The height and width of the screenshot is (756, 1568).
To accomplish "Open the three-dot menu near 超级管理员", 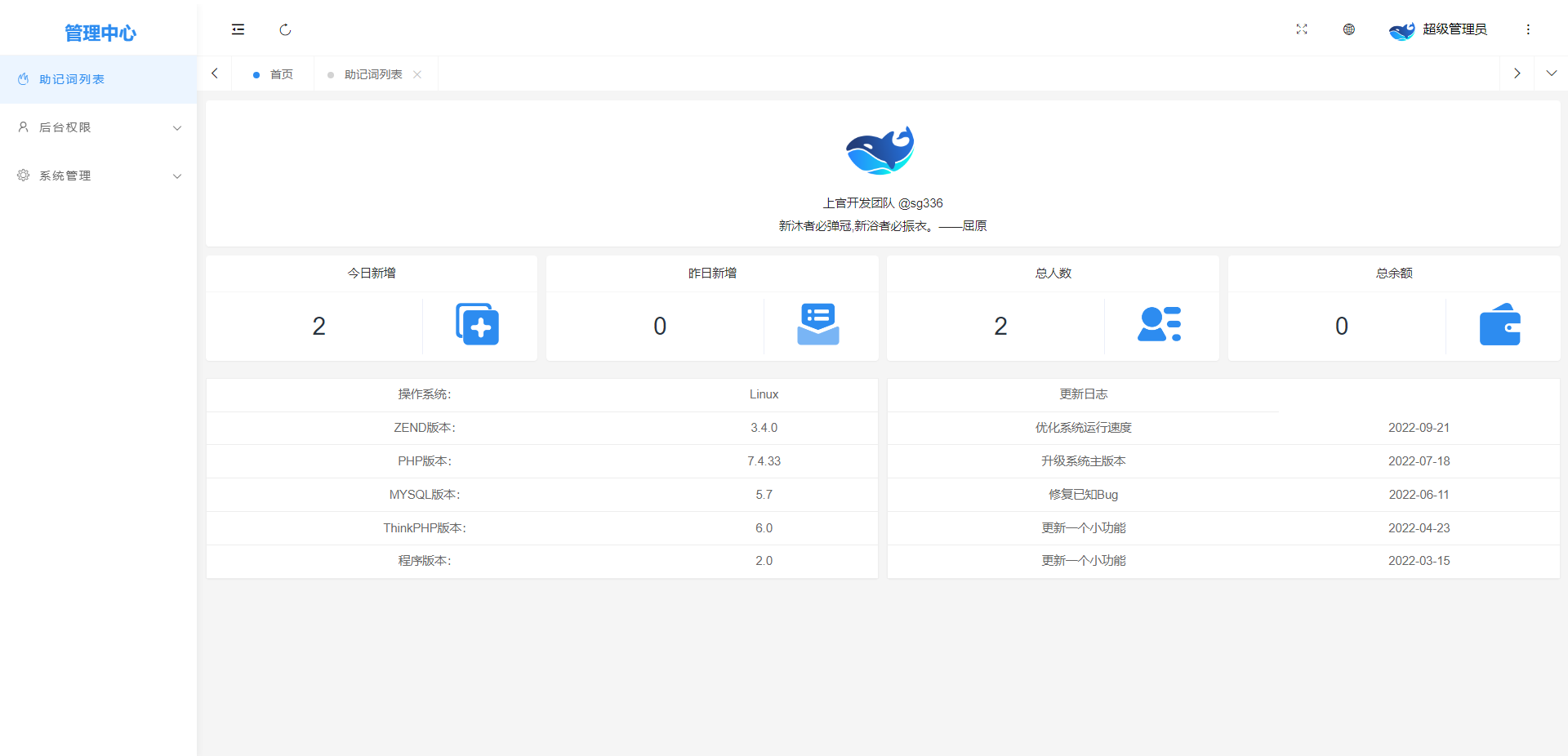I will point(1528,29).
